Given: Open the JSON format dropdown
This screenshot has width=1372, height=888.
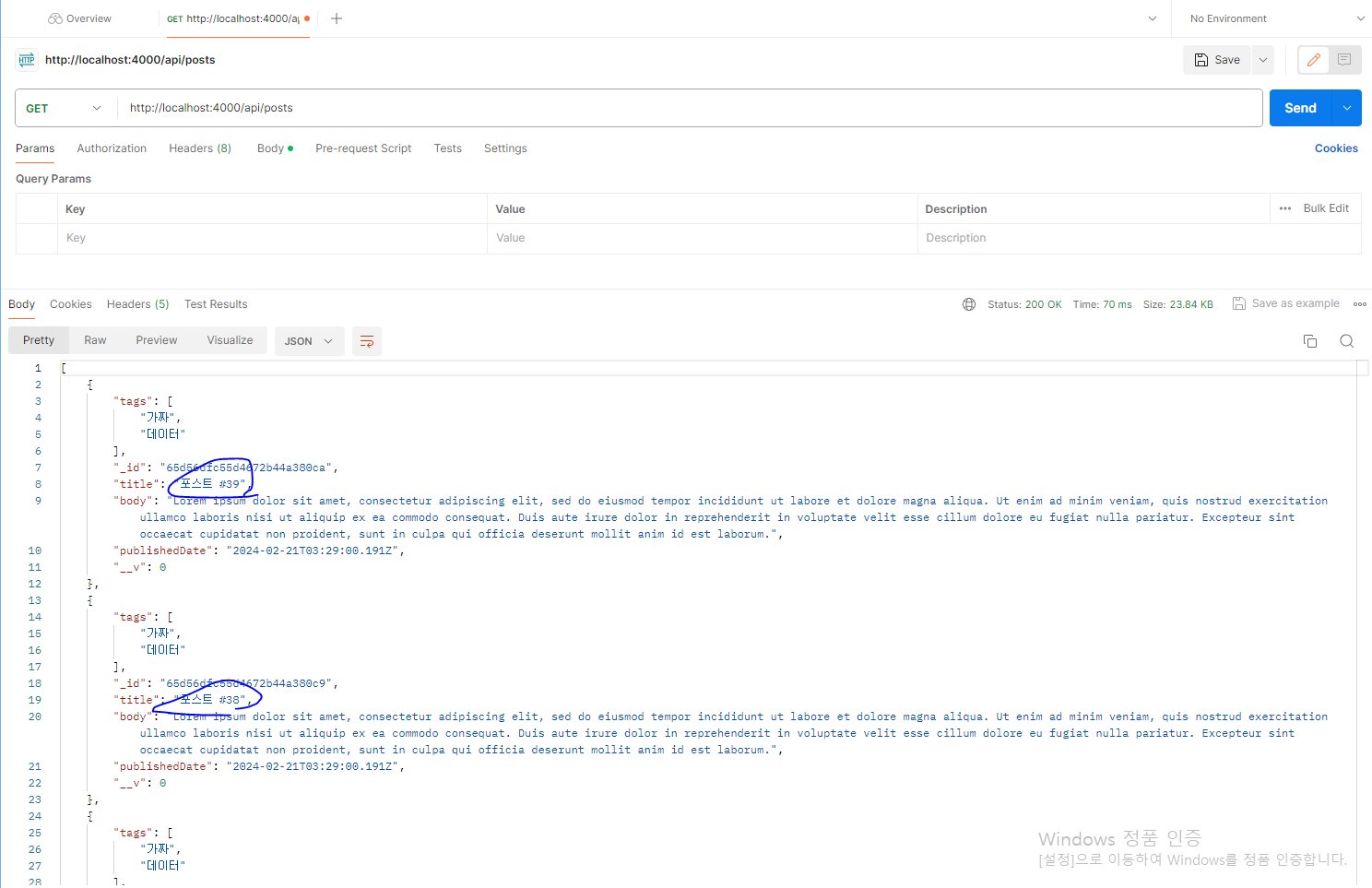Looking at the screenshot, I should [x=309, y=341].
